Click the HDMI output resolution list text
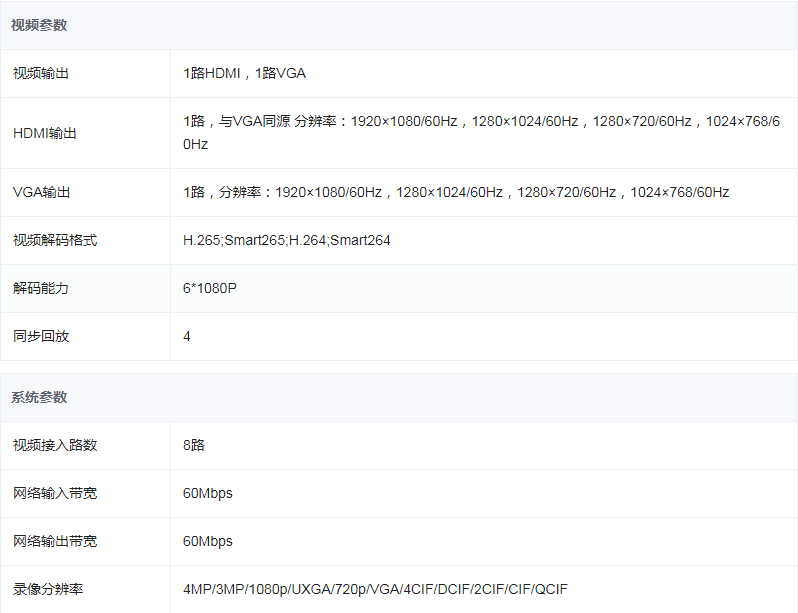Screen dimensions: 798x613 click(x=481, y=133)
